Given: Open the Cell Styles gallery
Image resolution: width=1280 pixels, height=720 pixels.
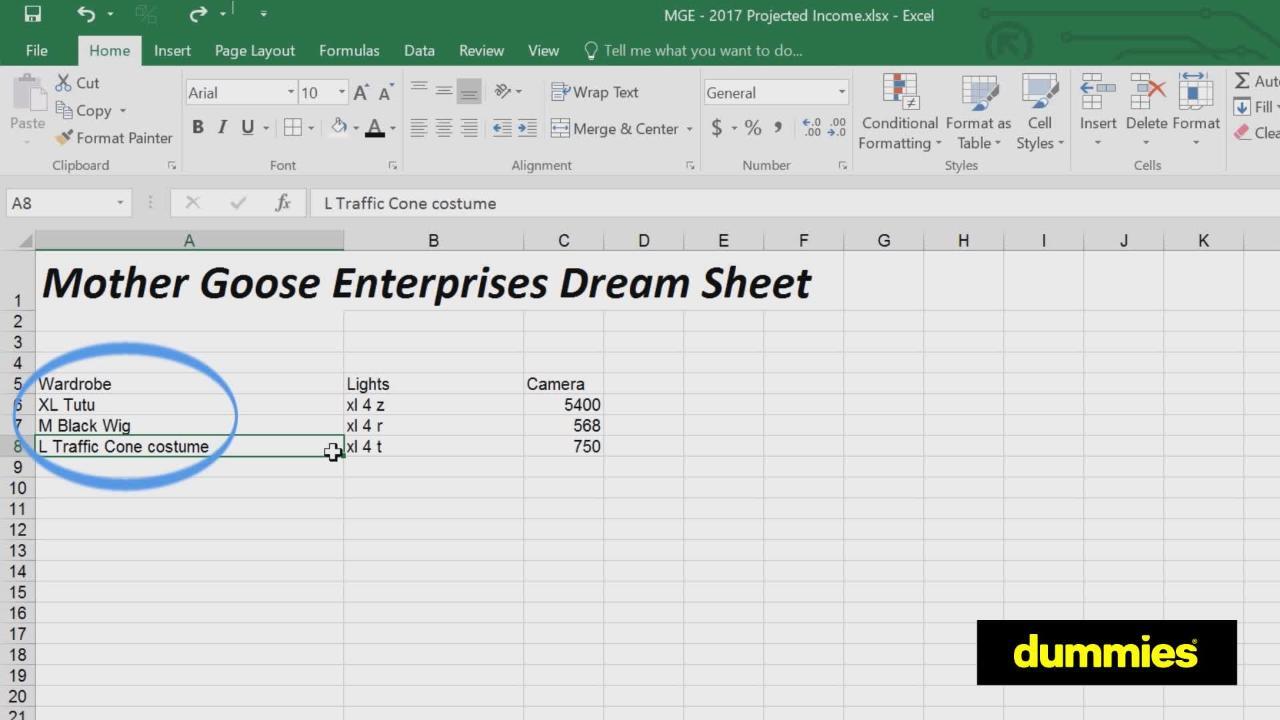Looking at the screenshot, I should click(x=1040, y=112).
